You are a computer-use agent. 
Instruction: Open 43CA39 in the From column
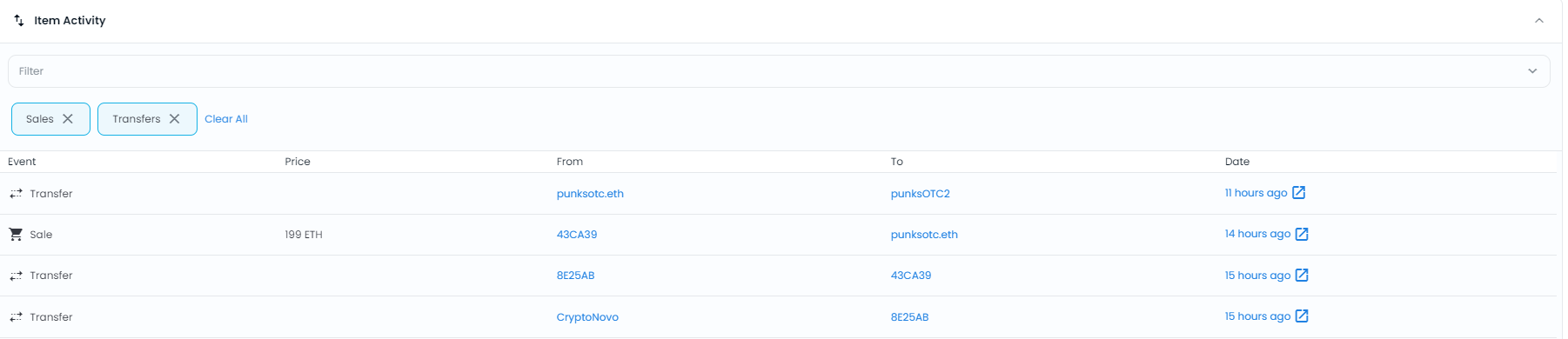pos(577,235)
